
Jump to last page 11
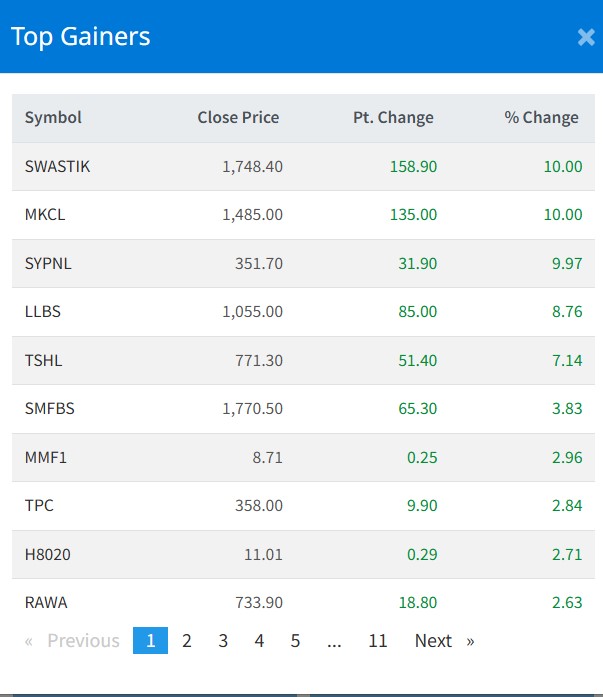pyautogui.click(x=377, y=641)
